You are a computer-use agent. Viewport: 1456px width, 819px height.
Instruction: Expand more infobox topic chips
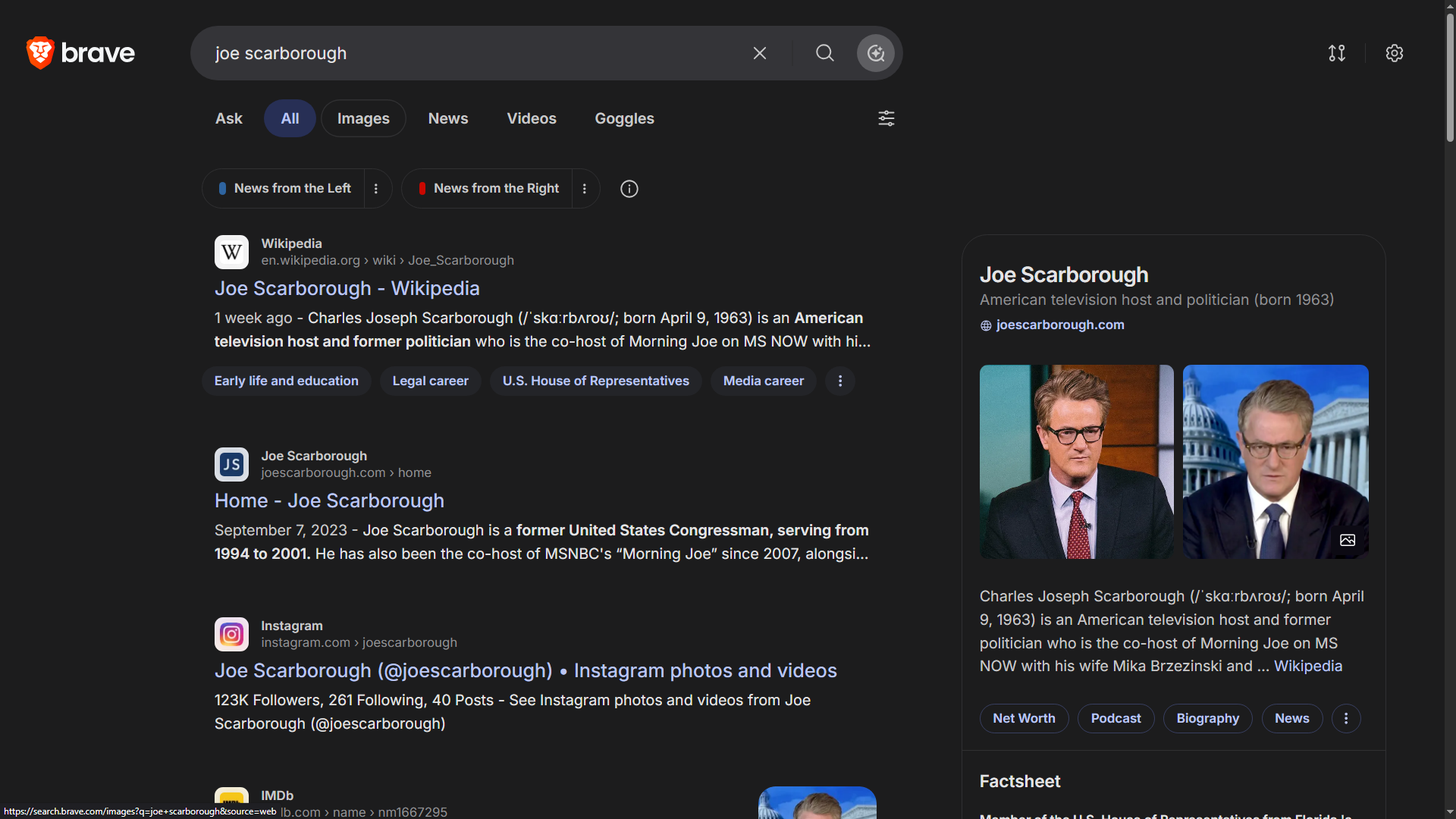(x=1345, y=718)
